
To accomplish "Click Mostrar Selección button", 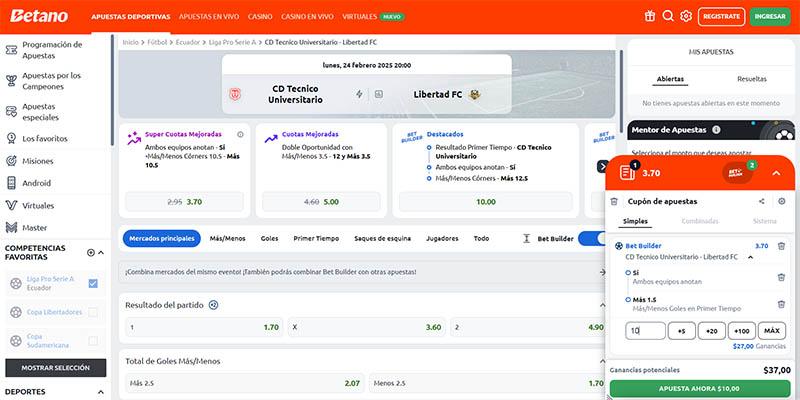I will [56, 368].
